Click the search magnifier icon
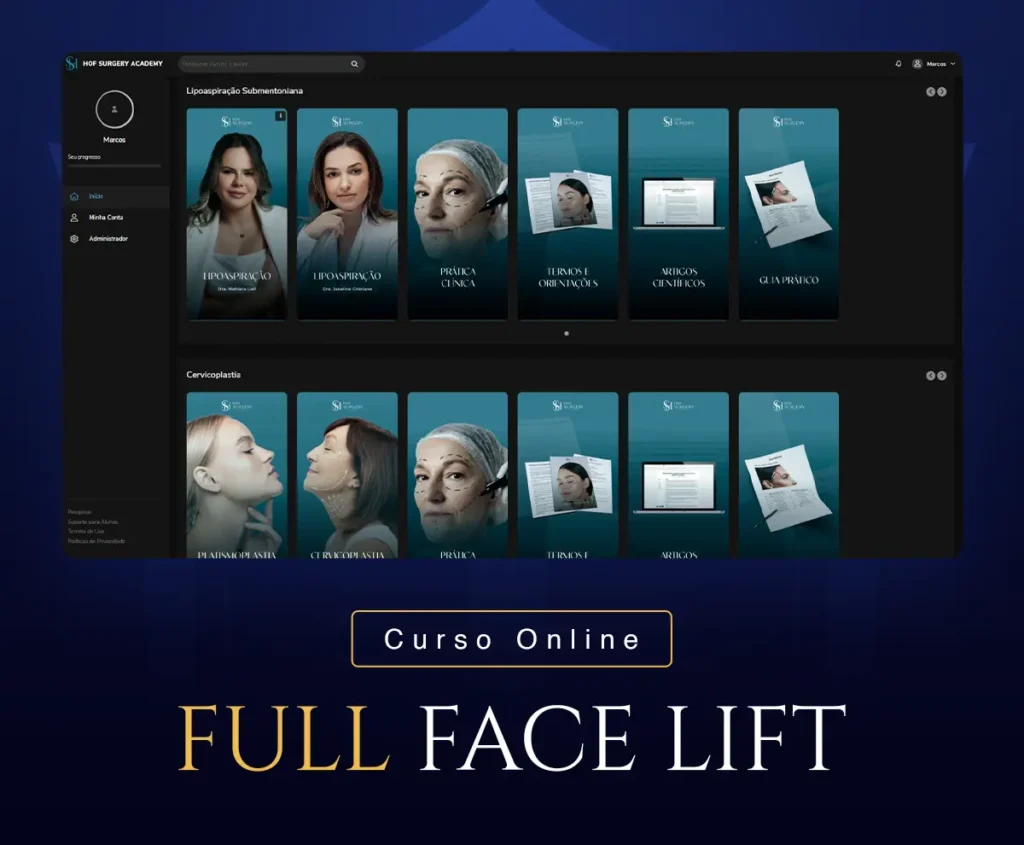This screenshot has width=1024, height=845. (x=355, y=64)
